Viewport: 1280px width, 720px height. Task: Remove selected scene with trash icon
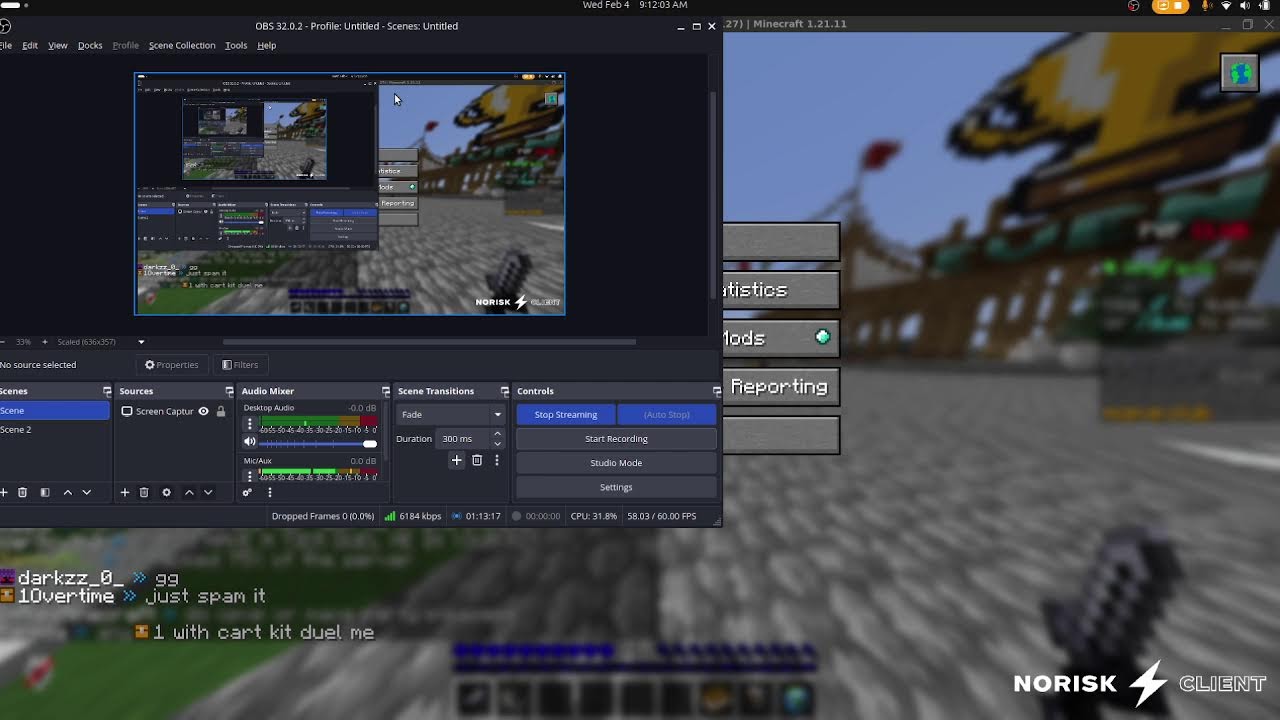pos(22,492)
